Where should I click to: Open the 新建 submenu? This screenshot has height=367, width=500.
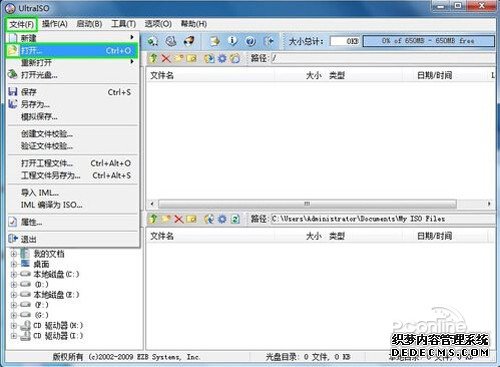72,38
